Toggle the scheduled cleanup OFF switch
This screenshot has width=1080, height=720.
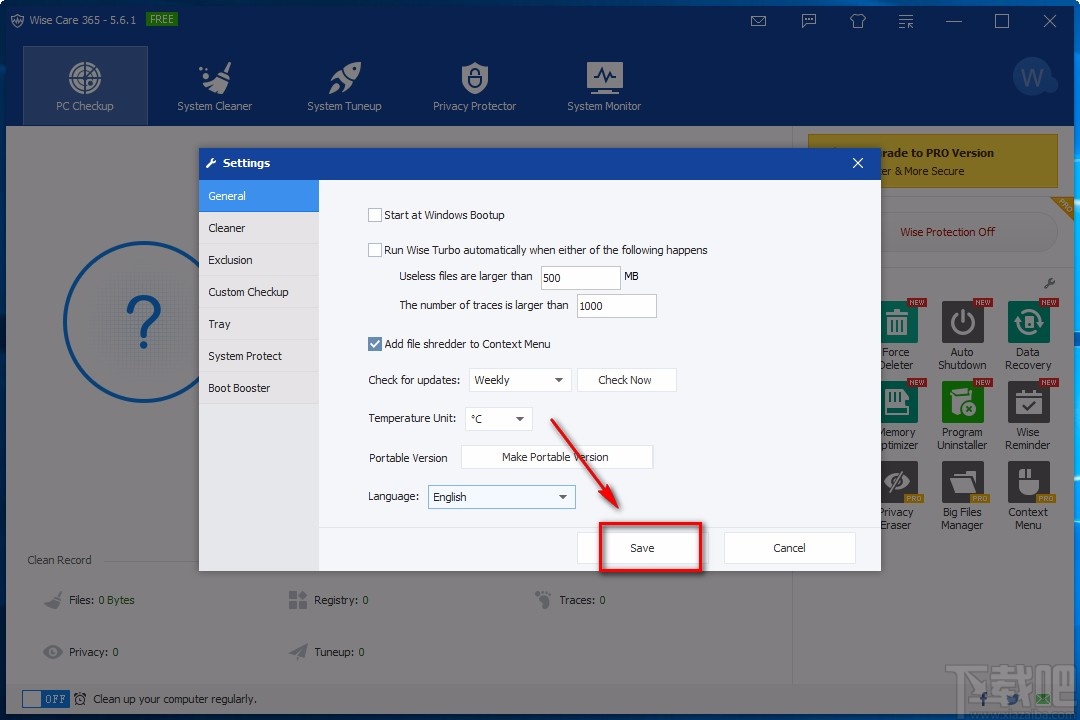click(45, 699)
